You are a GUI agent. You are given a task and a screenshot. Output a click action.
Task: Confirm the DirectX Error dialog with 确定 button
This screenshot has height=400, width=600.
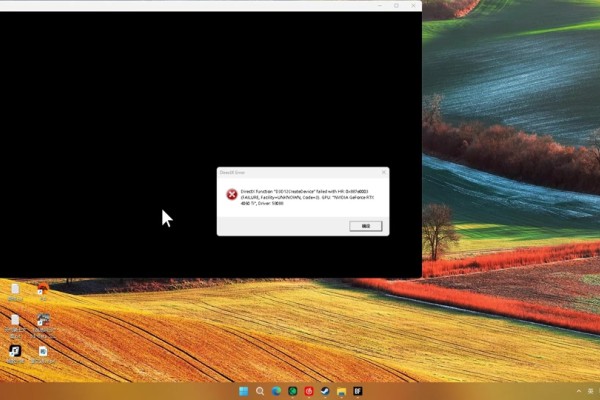coord(365,226)
